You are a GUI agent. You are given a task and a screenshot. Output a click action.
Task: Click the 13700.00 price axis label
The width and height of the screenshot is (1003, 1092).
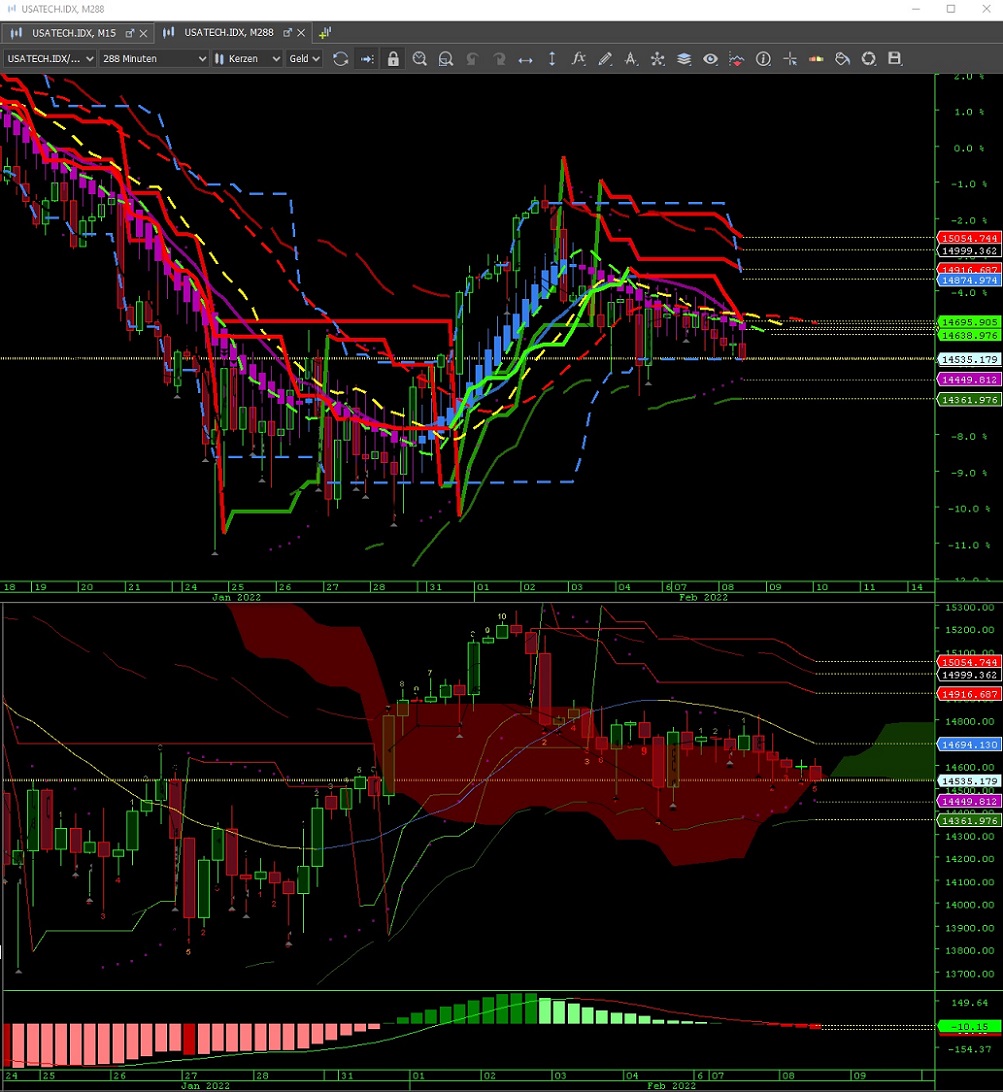pos(970,974)
